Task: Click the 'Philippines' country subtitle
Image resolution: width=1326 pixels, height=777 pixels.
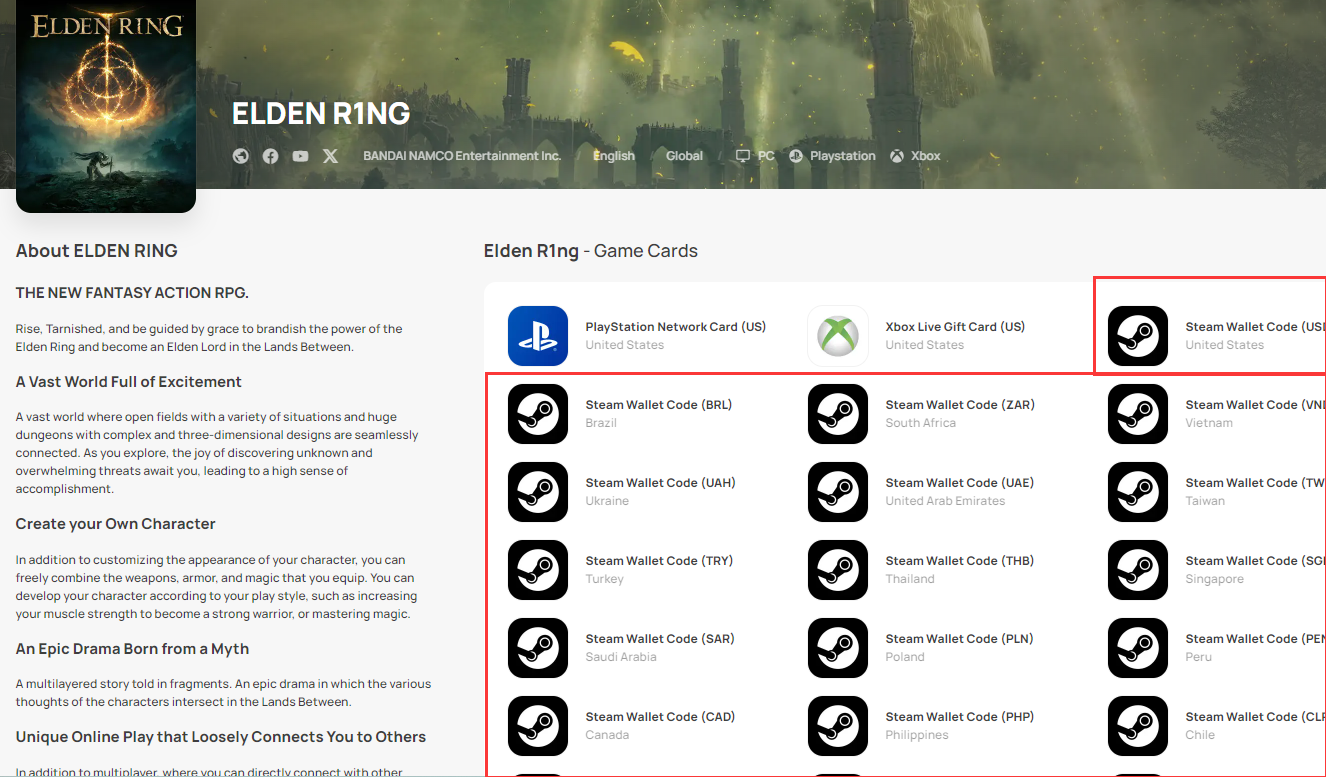Action: (x=917, y=735)
